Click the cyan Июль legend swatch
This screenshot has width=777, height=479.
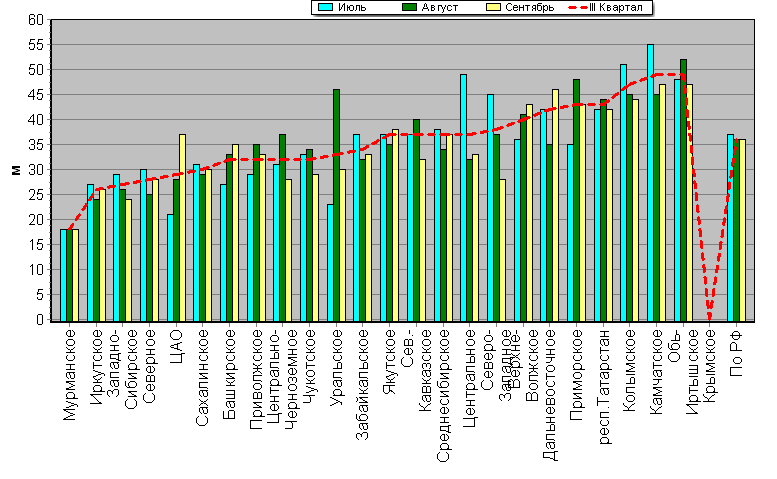(x=326, y=7)
